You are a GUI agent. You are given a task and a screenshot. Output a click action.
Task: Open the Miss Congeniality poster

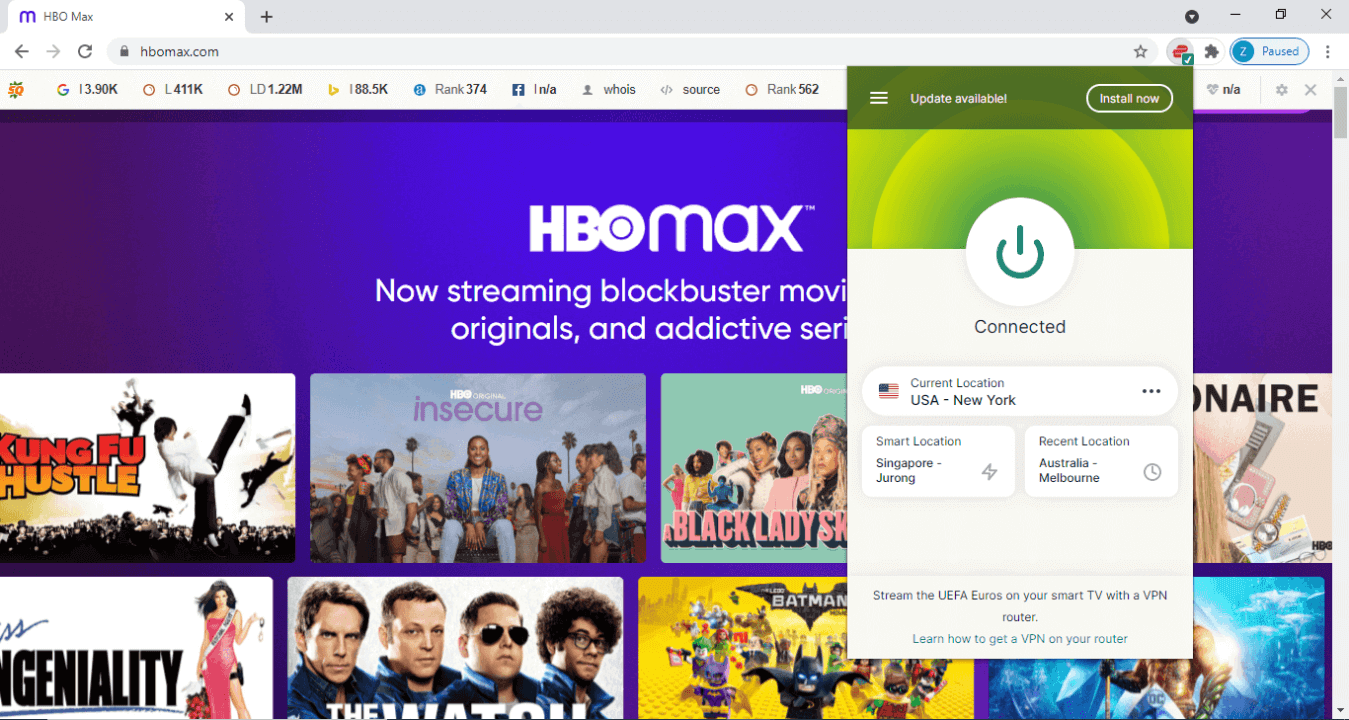point(136,648)
